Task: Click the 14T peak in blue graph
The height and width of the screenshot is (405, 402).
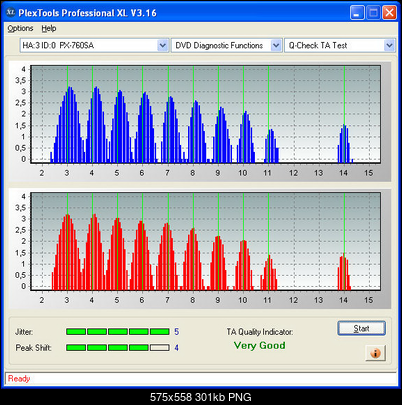Action: [x=344, y=143]
